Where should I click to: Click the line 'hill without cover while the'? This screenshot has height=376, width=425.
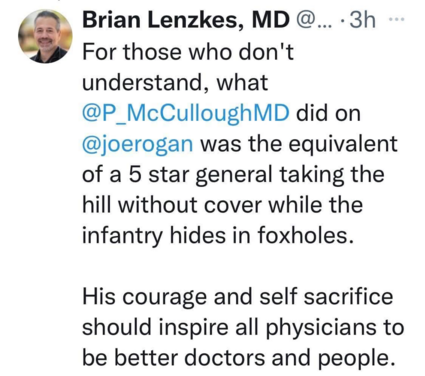point(222,205)
